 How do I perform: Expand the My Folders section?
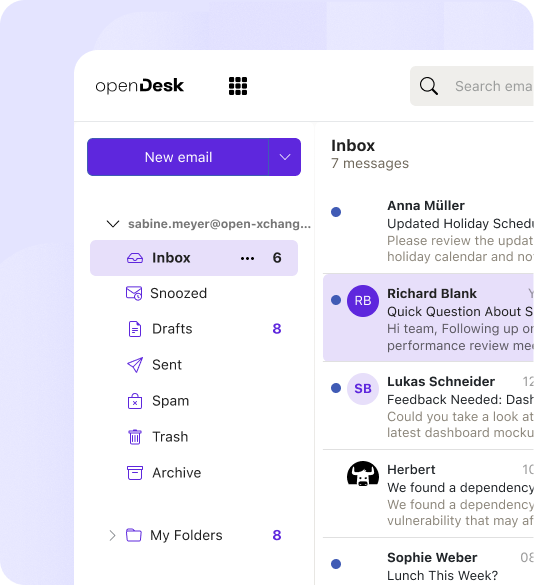pyautogui.click(x=112, y=535)
